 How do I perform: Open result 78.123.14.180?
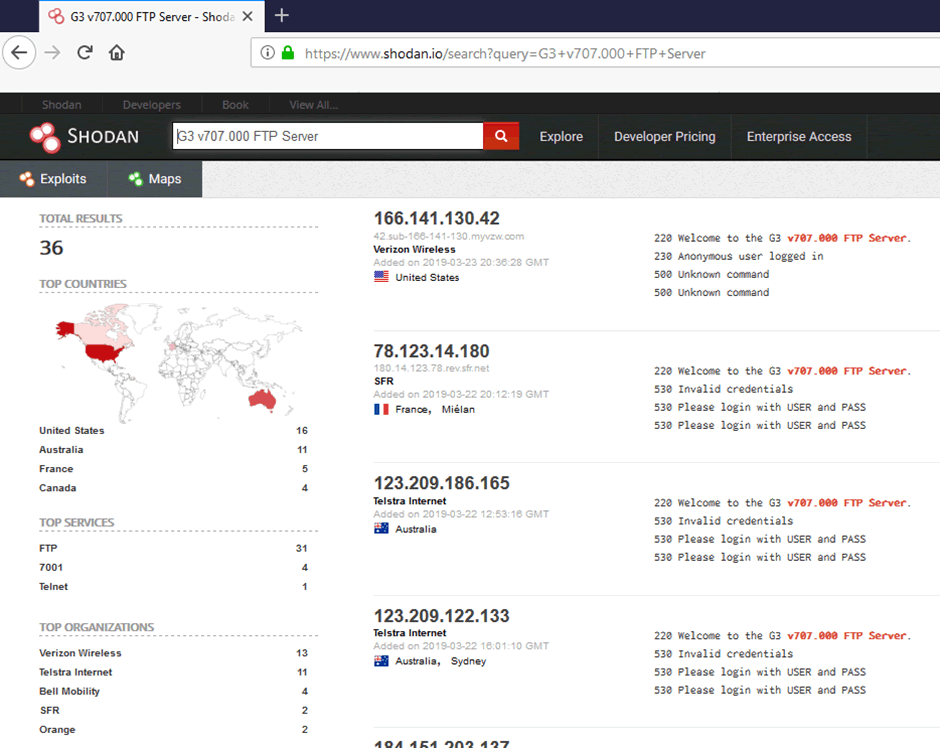(431, 351)
